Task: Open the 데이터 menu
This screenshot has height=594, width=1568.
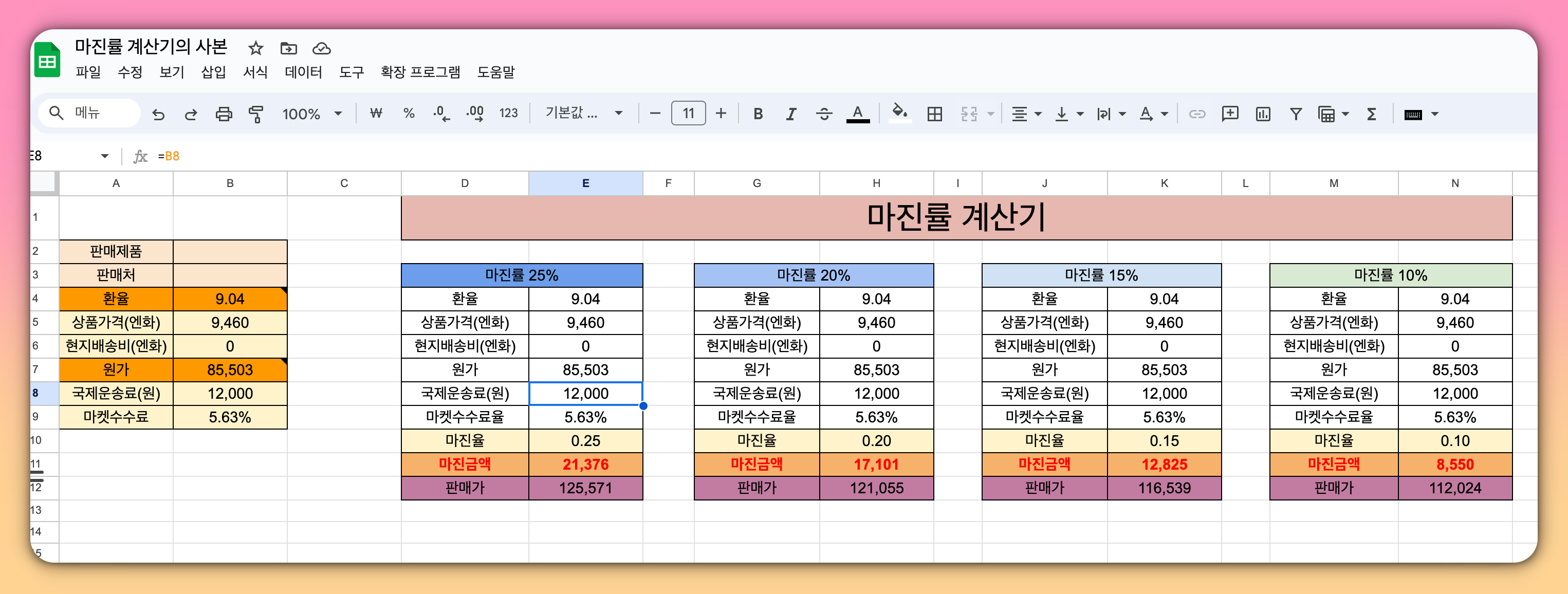Action: pyautogui.click(x=303, y=72)
